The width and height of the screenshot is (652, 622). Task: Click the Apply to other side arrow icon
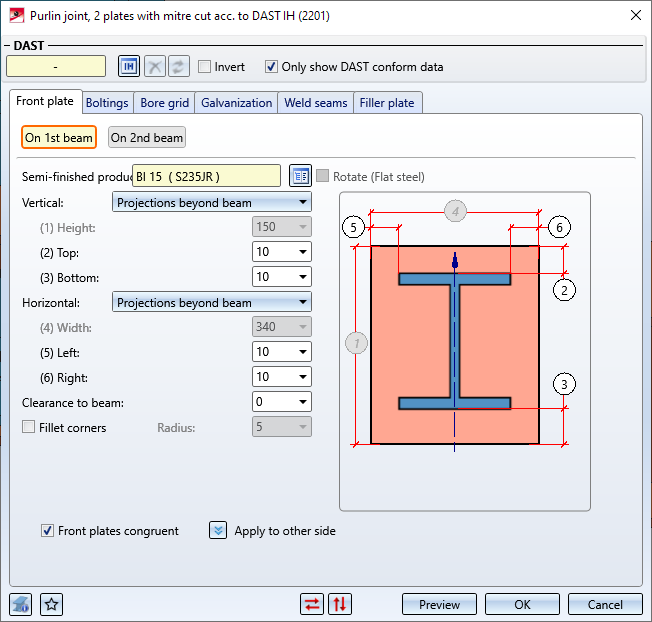[219, 531]
